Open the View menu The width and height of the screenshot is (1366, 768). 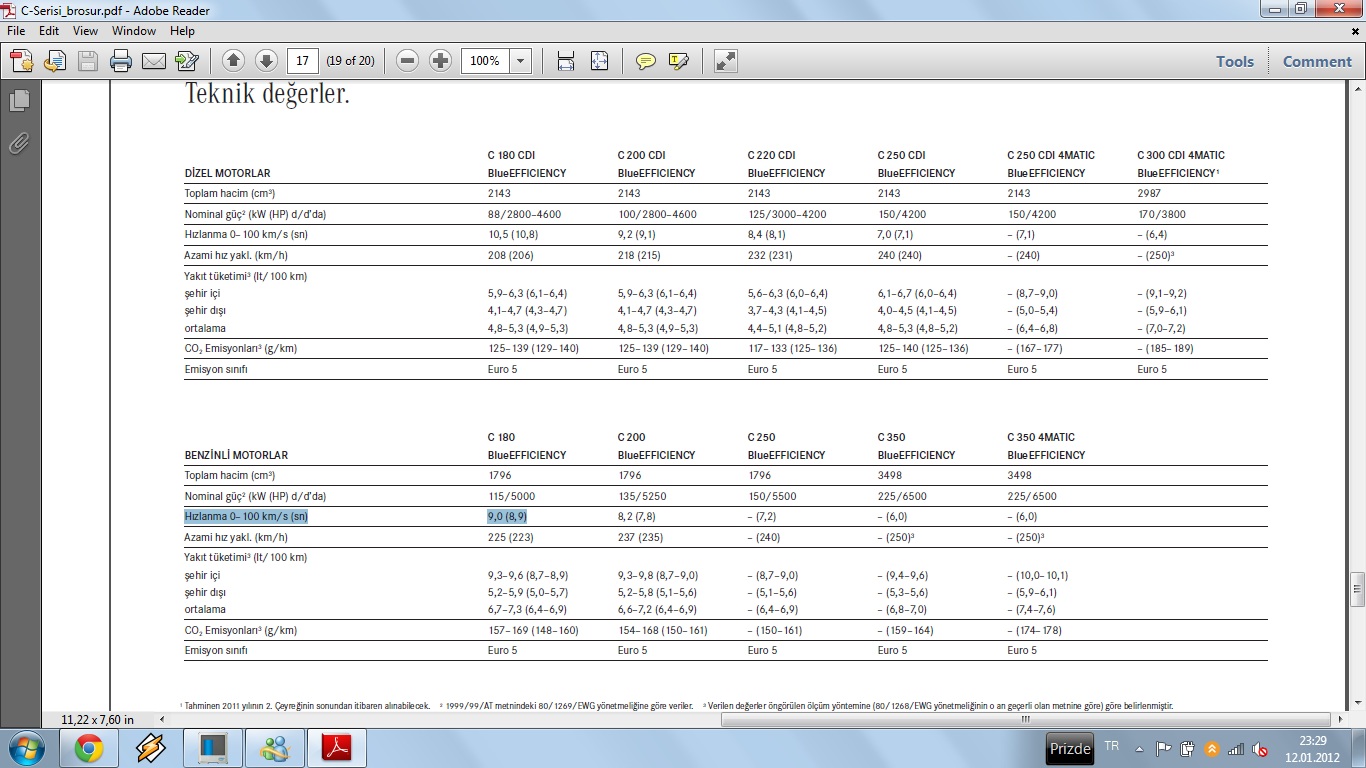[86, 31]
